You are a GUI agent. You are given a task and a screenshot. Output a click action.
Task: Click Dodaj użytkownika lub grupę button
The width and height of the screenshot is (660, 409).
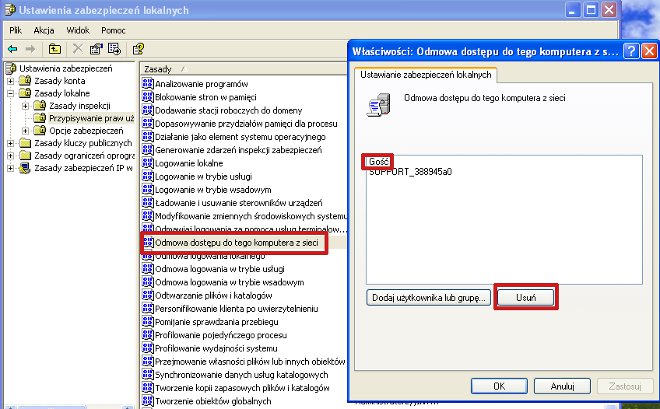427,298
